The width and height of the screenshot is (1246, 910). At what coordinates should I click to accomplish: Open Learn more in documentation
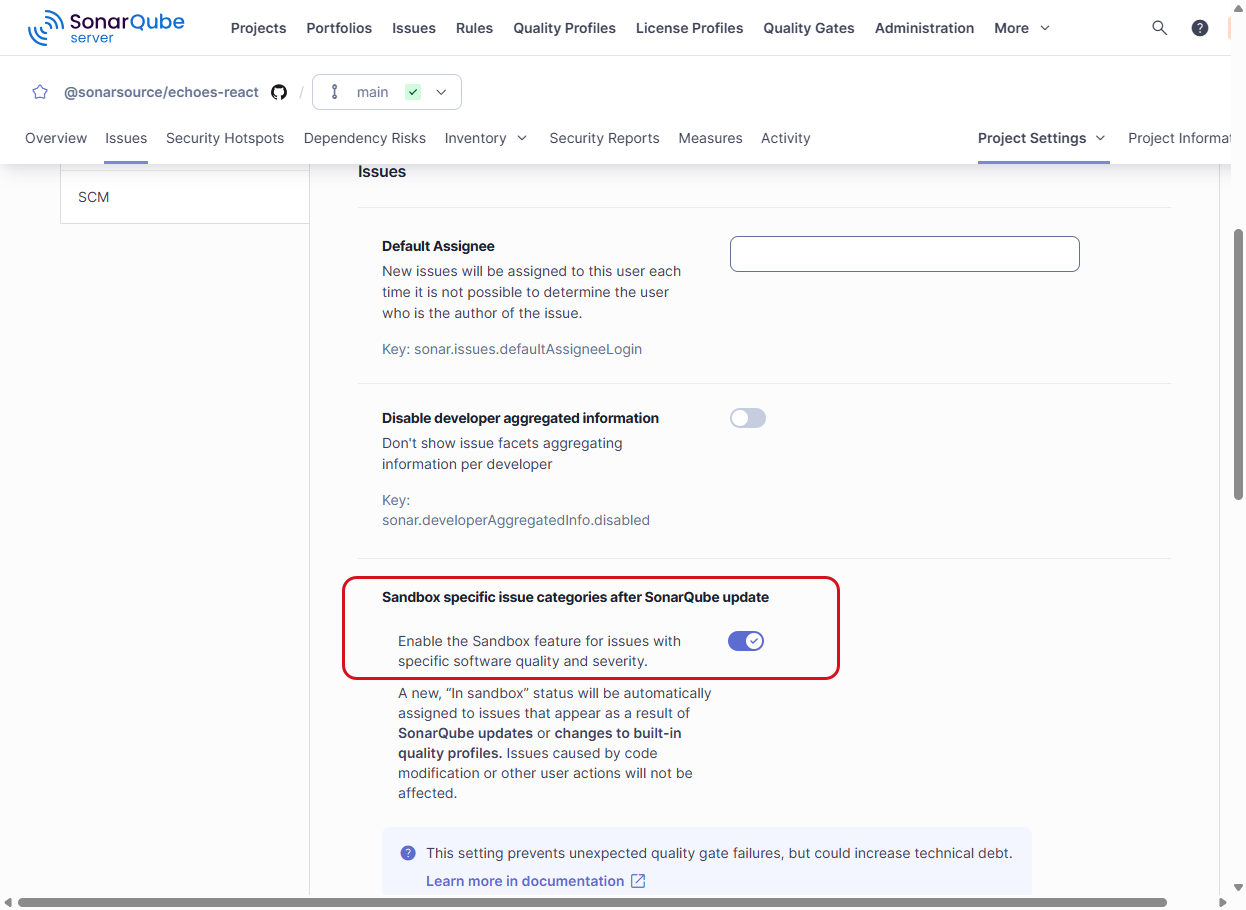point(525,881)
